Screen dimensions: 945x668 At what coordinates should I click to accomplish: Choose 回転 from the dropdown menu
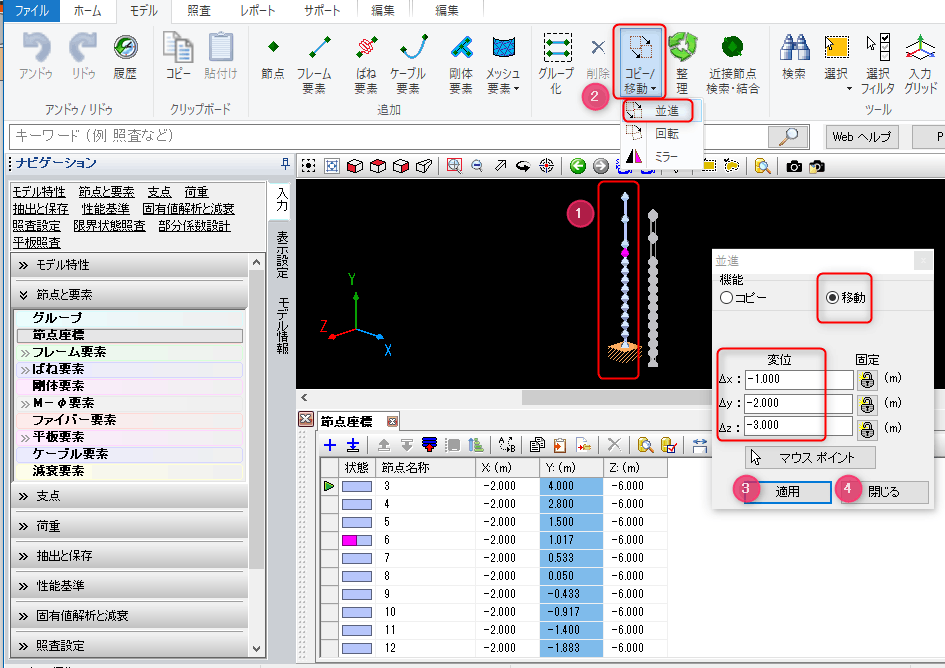[666, 133]
